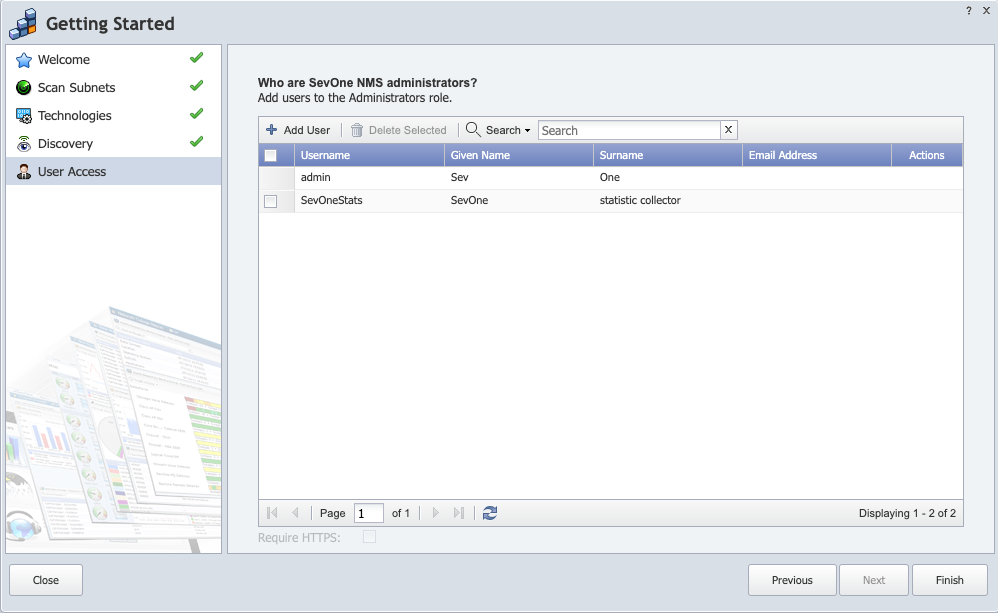Go to the last page
Image resolution: width=998 pixels, height=613 pixels.
(458, 513)
